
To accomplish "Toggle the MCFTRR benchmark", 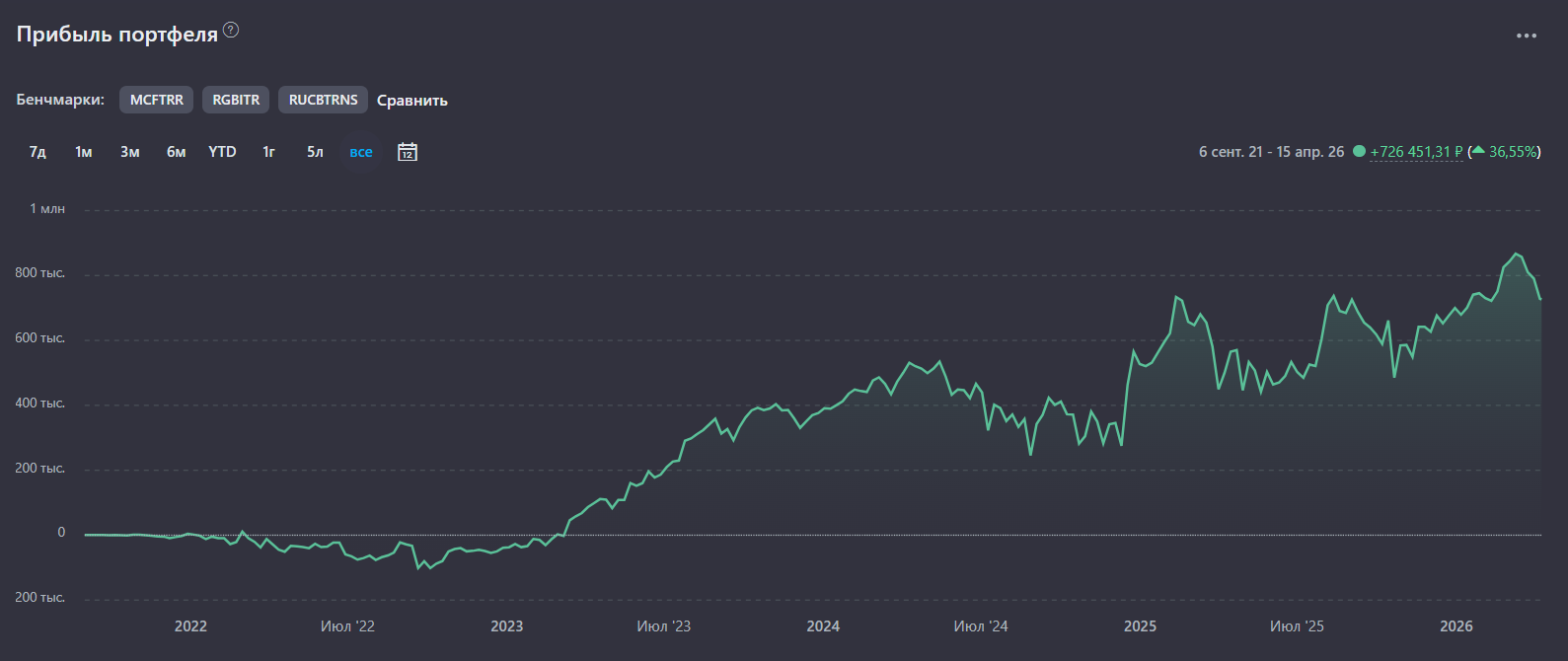I will 156,100.
